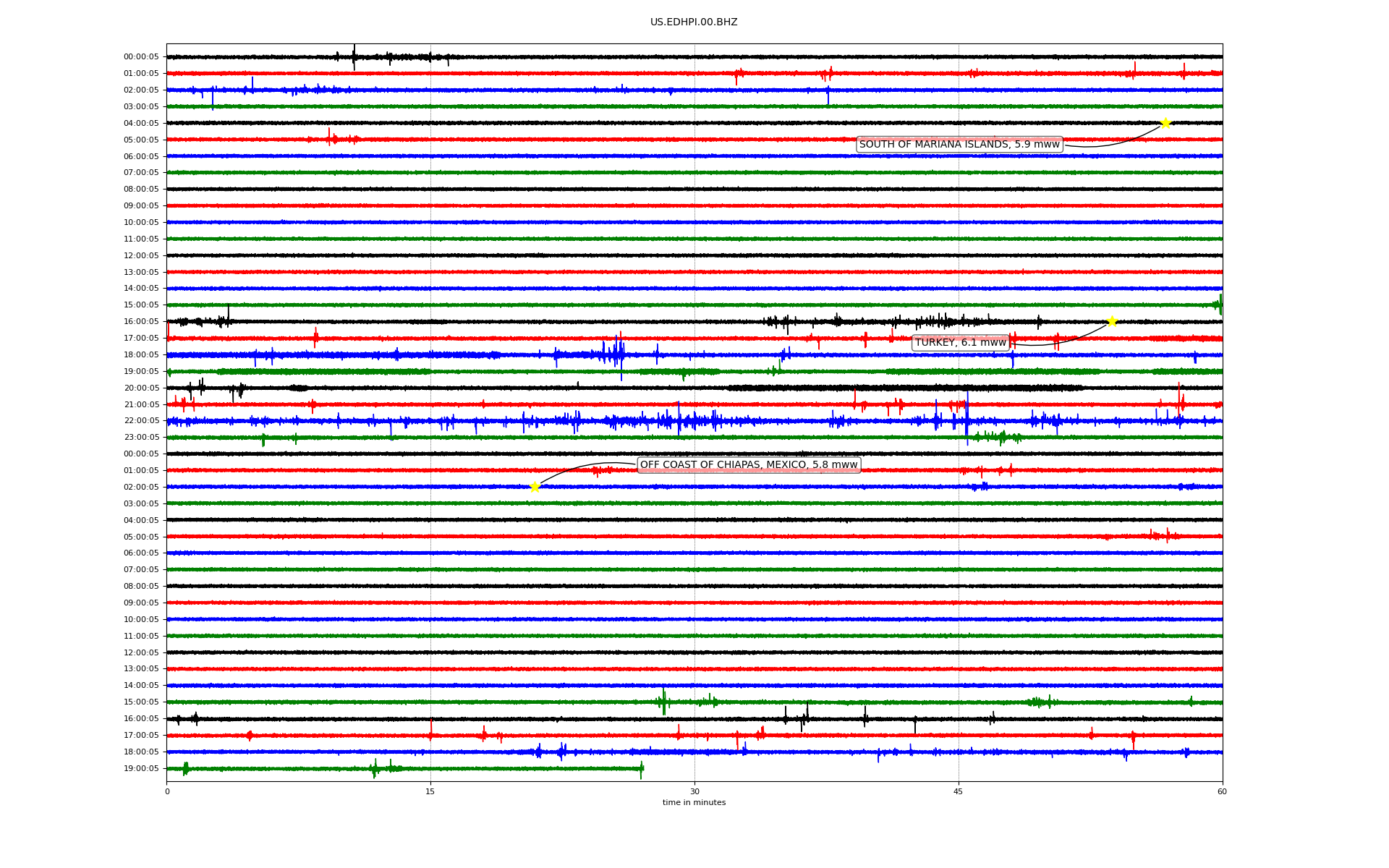Click the x-axis tick label 30
Viewport: 1389px width, 868px height.
click(694, 791)
